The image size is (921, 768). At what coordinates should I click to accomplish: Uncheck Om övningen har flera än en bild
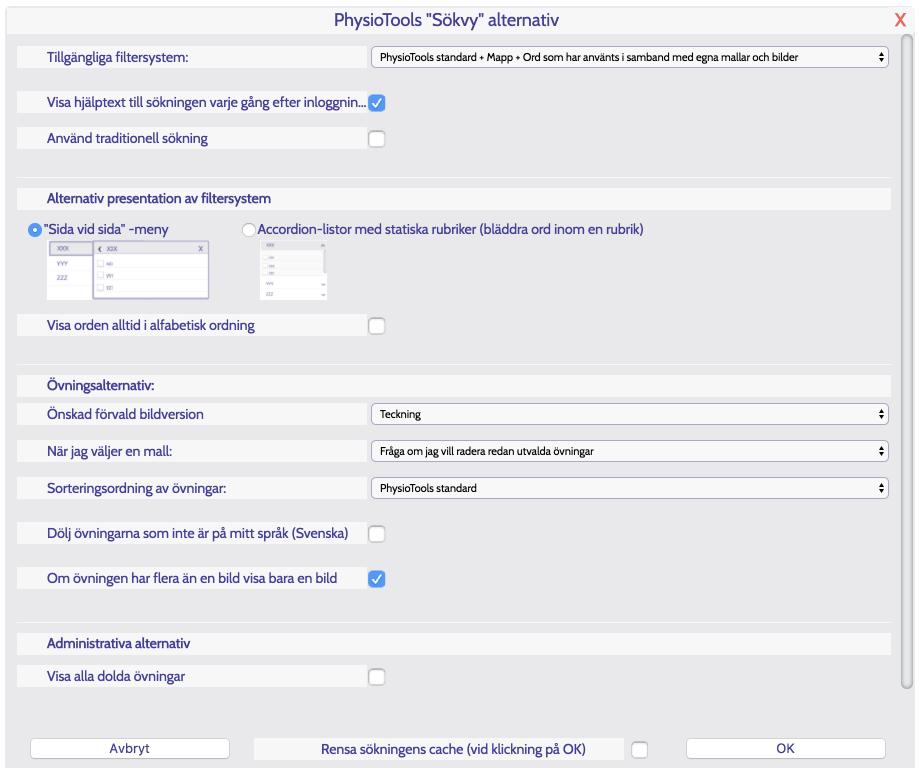(x=377, y=579)
